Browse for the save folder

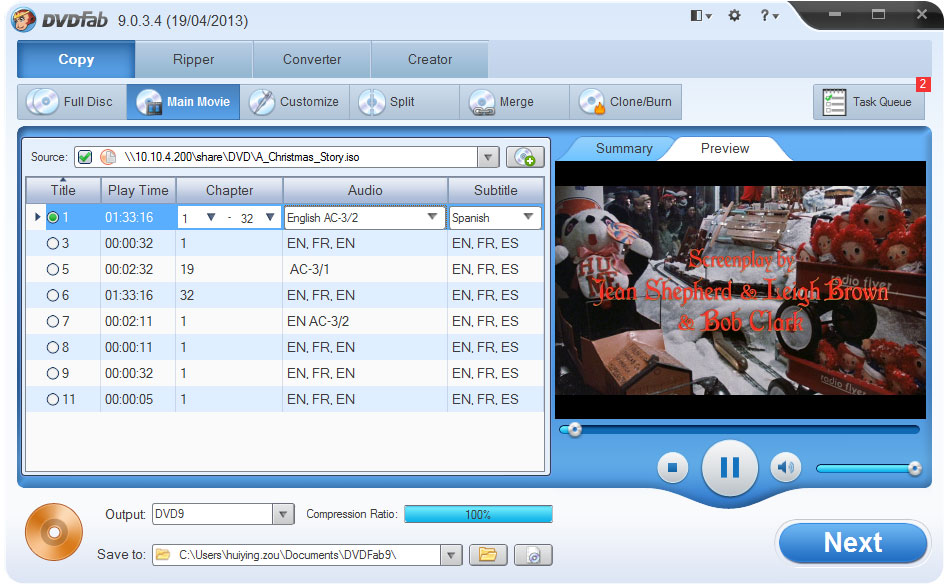click(488, 555)
